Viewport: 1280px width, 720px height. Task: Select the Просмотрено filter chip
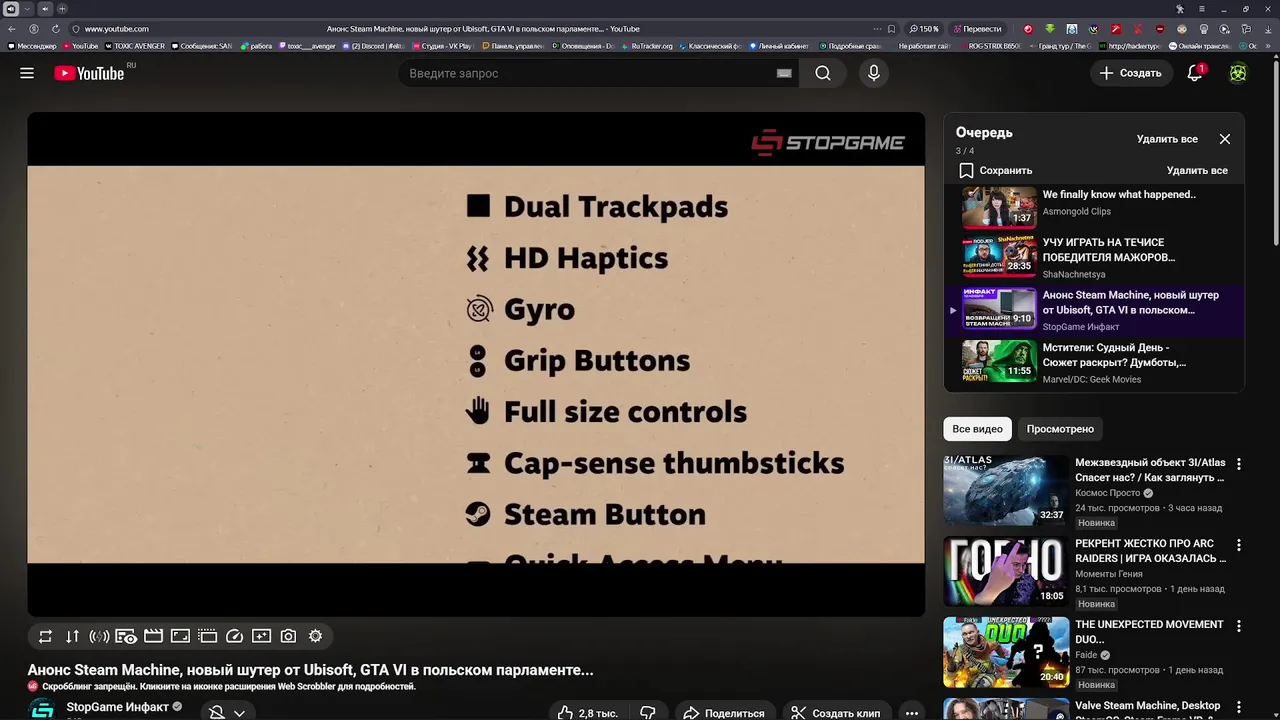(x=1060, y=429)
